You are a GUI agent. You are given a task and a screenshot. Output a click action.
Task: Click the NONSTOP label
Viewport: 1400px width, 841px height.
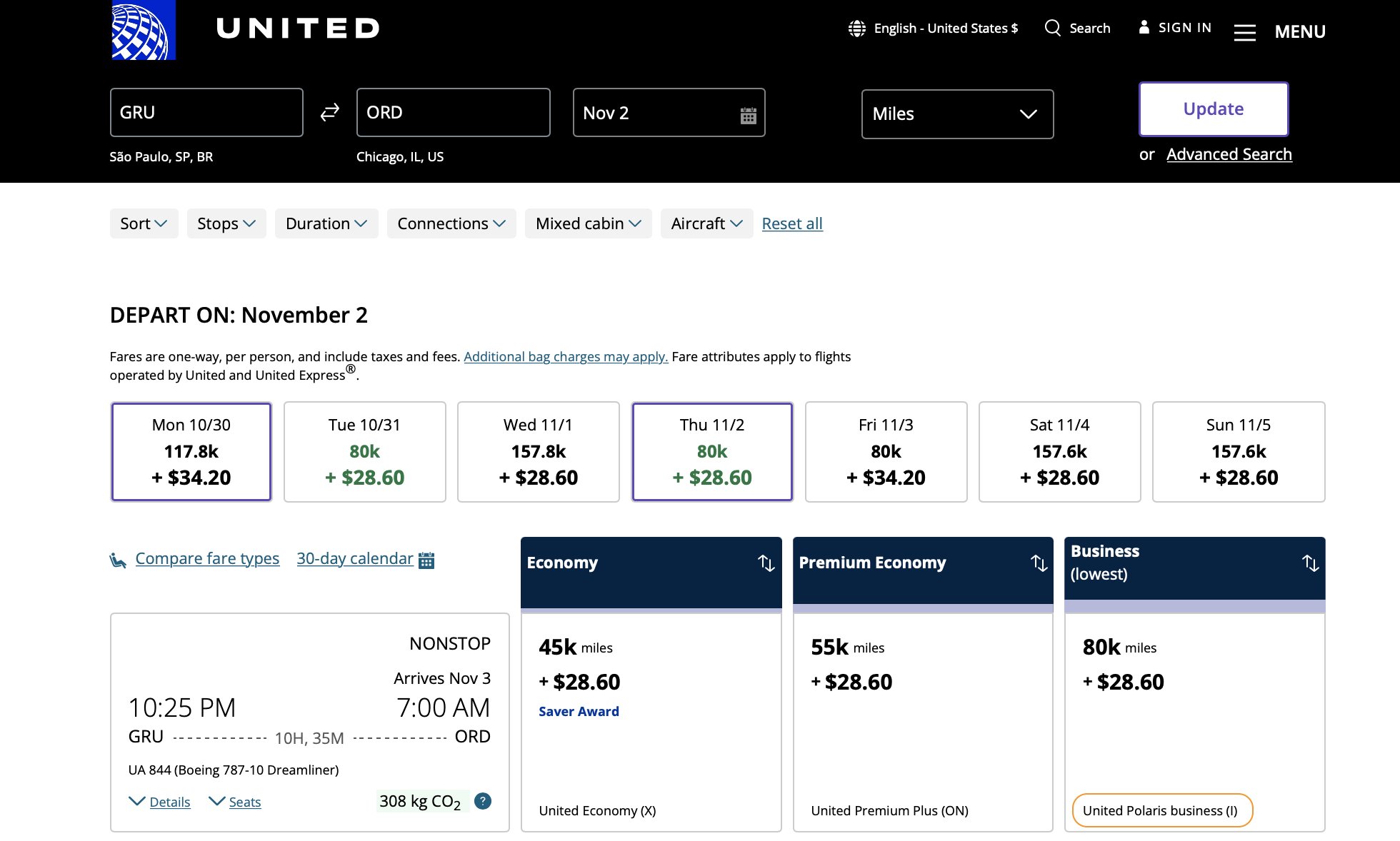click(x=450, y=643)
